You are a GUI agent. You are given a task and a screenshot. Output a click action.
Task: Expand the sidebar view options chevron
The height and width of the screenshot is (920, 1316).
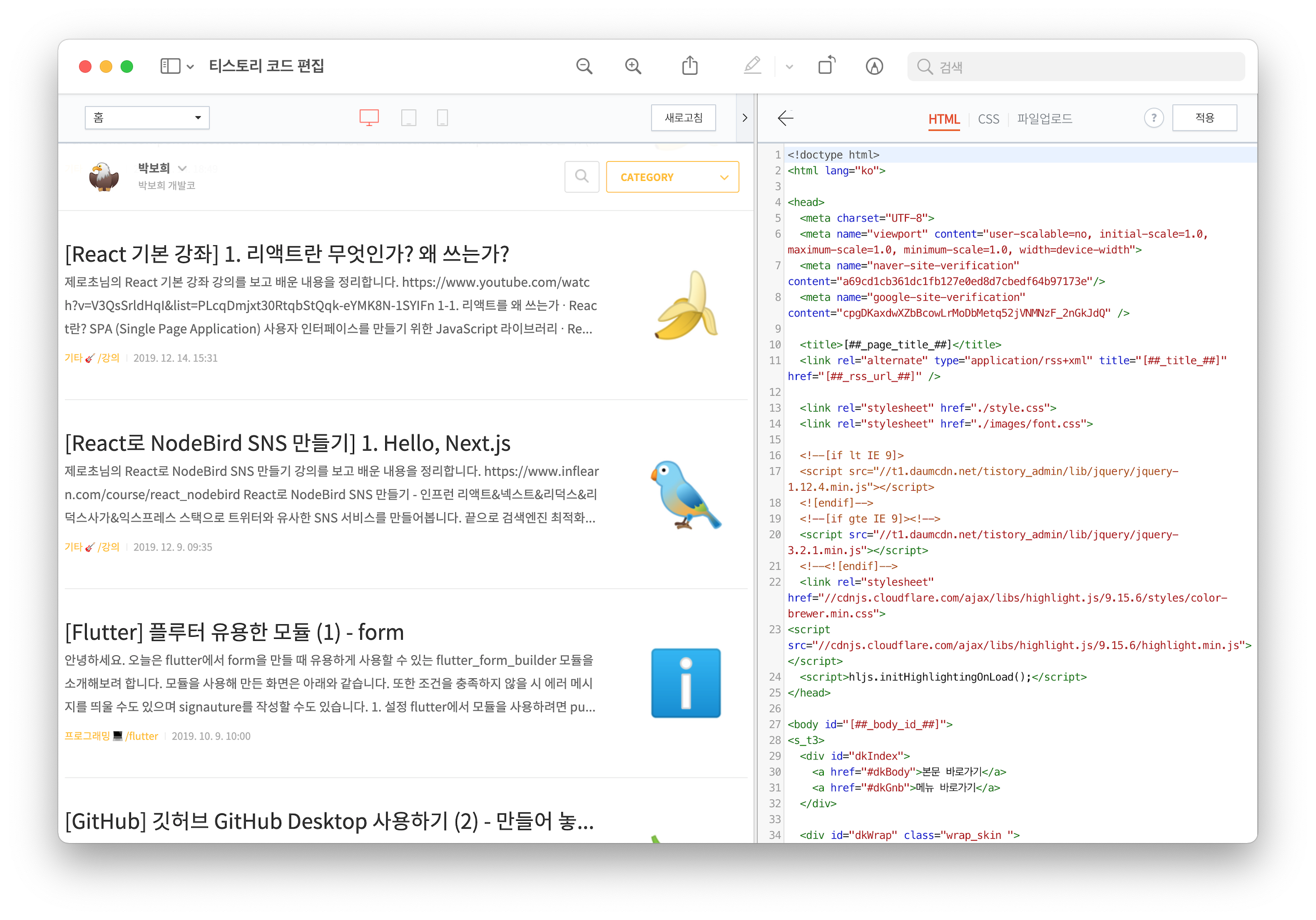click(190, 67)
